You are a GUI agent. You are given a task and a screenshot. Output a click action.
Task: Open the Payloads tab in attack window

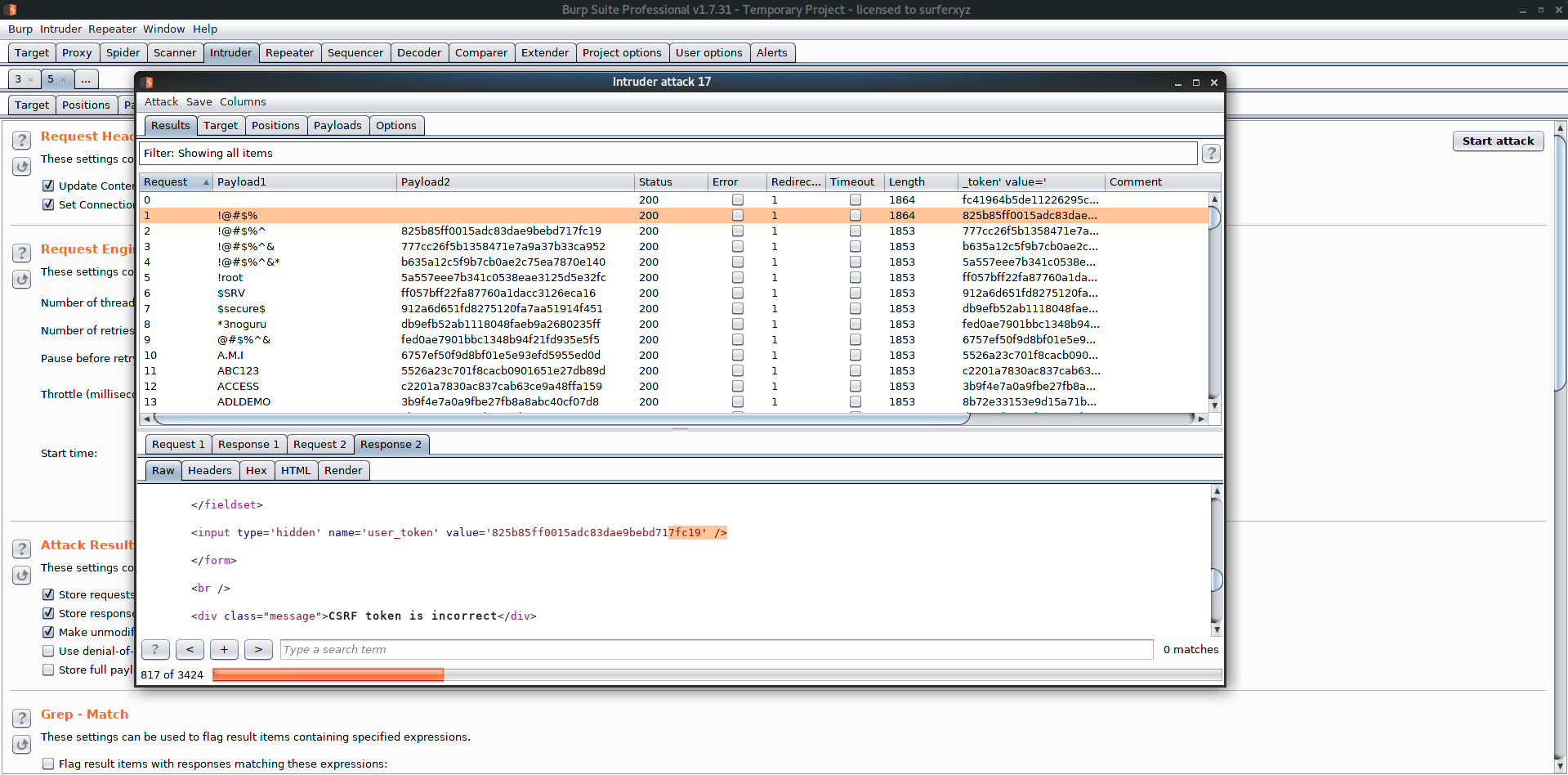click(x=337, y=125)
